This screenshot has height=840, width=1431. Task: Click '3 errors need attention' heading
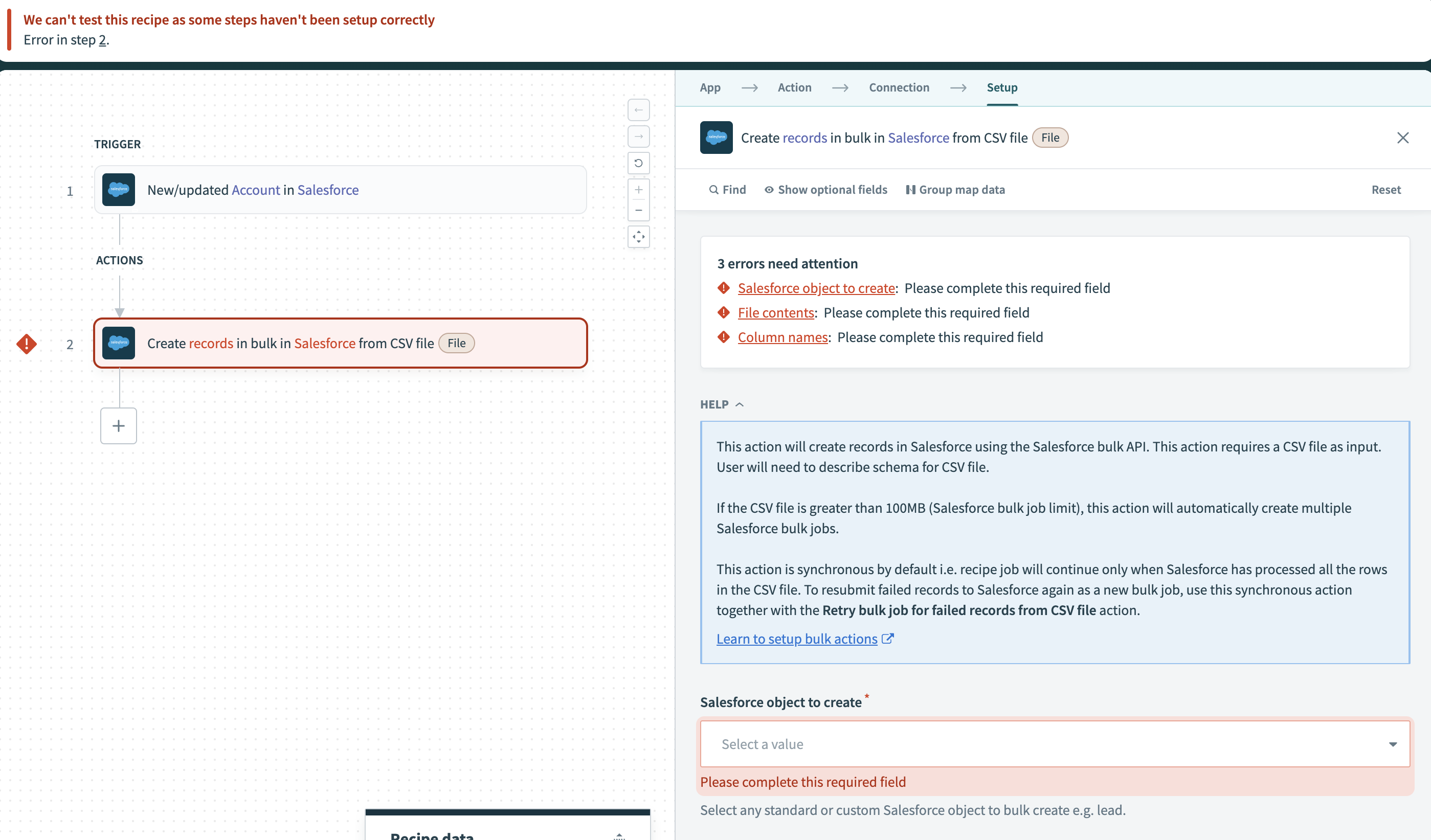[x=787, y=263]
